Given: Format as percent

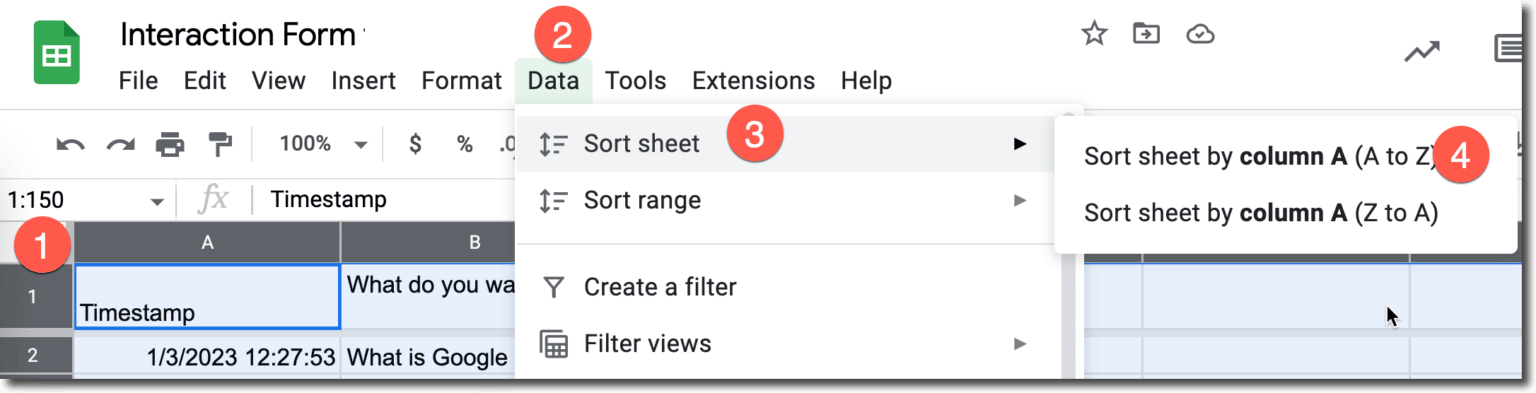Looking at the screenshot, I should tap(465, 144).
